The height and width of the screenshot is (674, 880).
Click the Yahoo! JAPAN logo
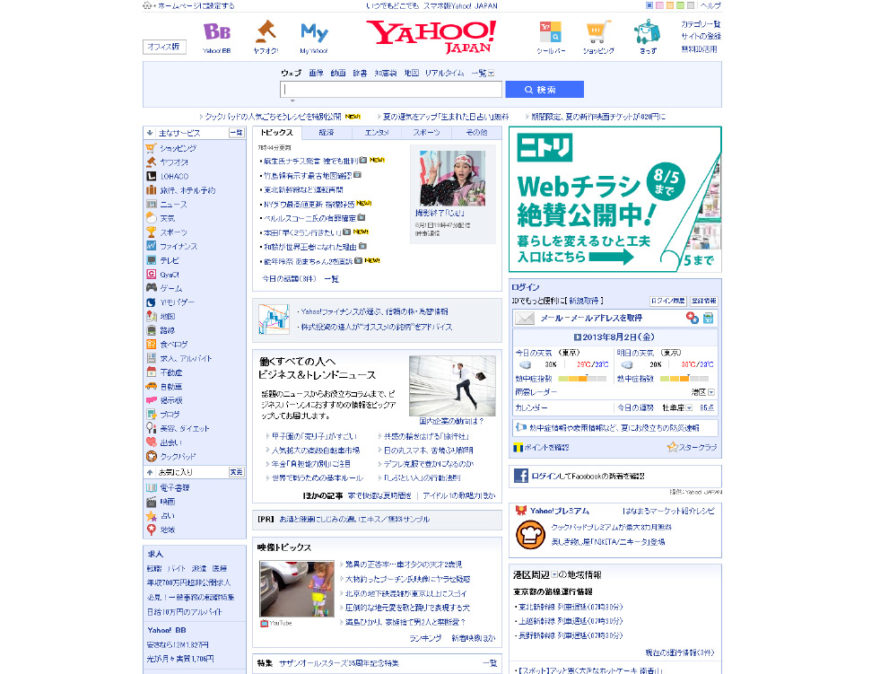tap(431, 36)
